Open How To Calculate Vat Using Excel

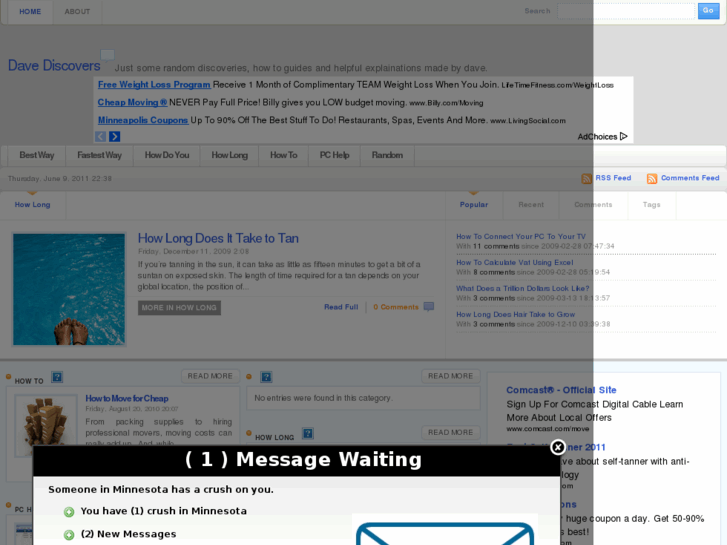point(515,263)
